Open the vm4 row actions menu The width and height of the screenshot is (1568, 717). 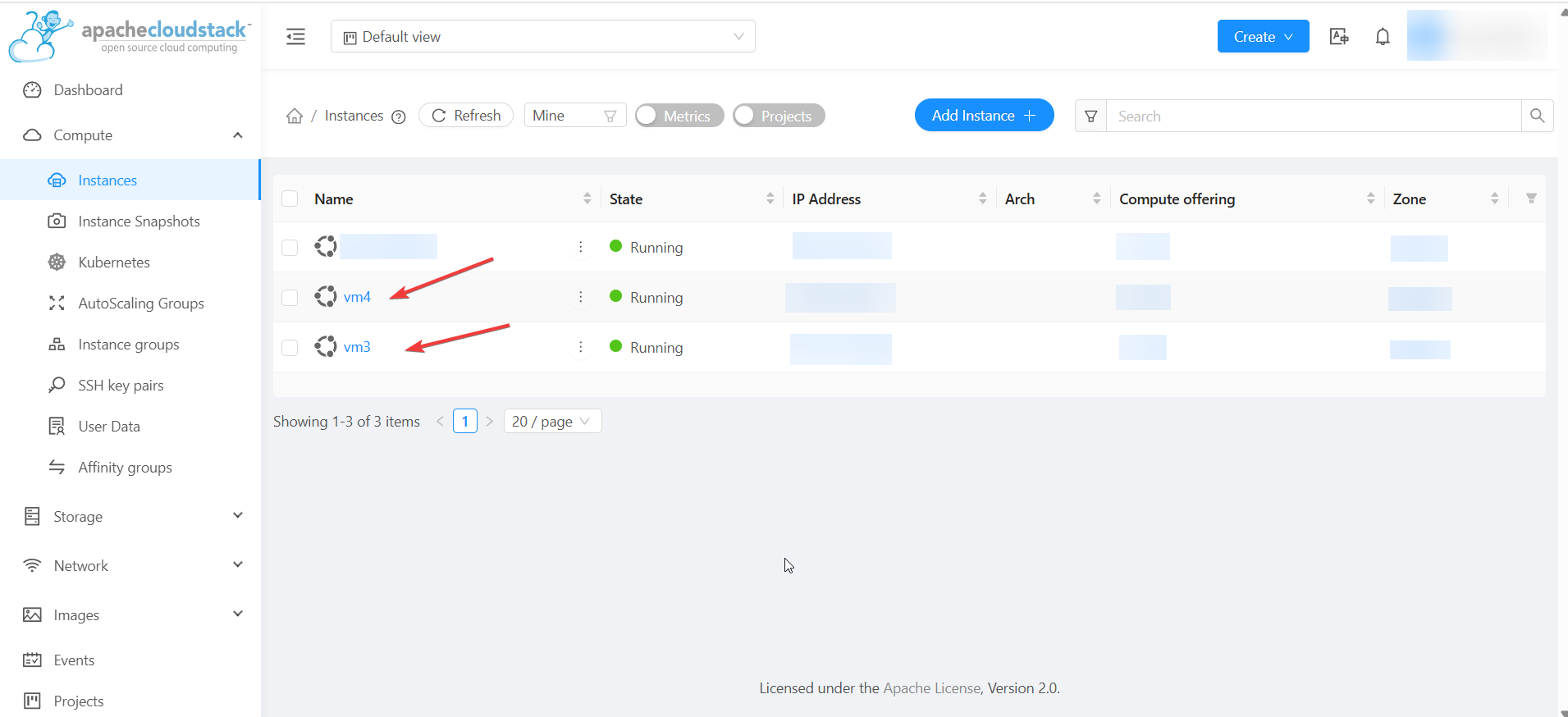click(x=581, y=297)
